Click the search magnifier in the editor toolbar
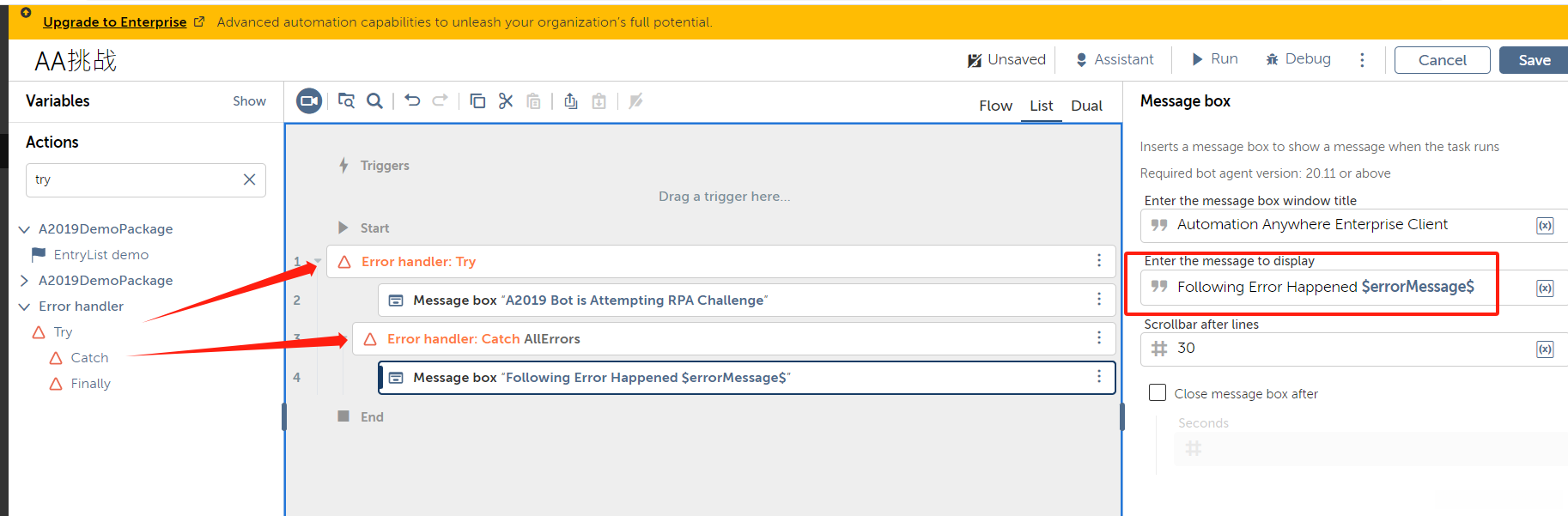The width and height of the screenshot is (1568, 516). coord(374,101)
